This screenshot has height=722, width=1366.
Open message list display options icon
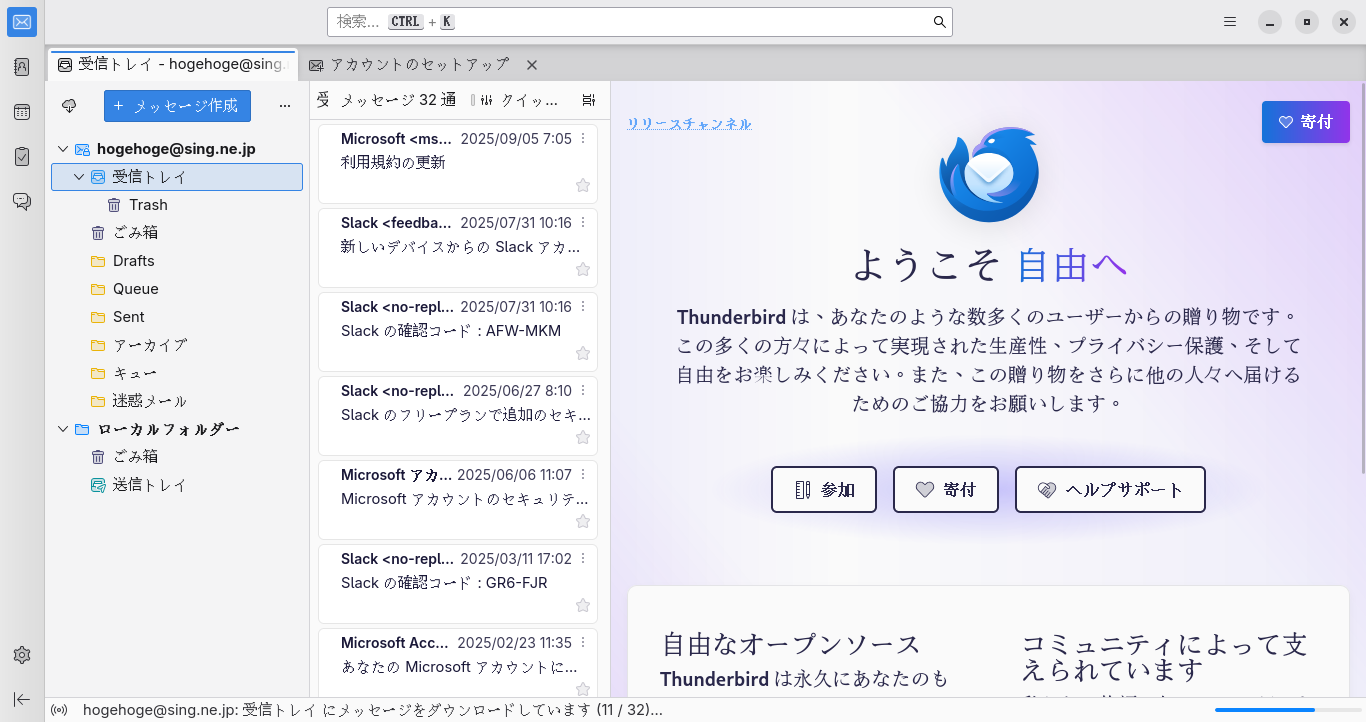coord(589,100)
